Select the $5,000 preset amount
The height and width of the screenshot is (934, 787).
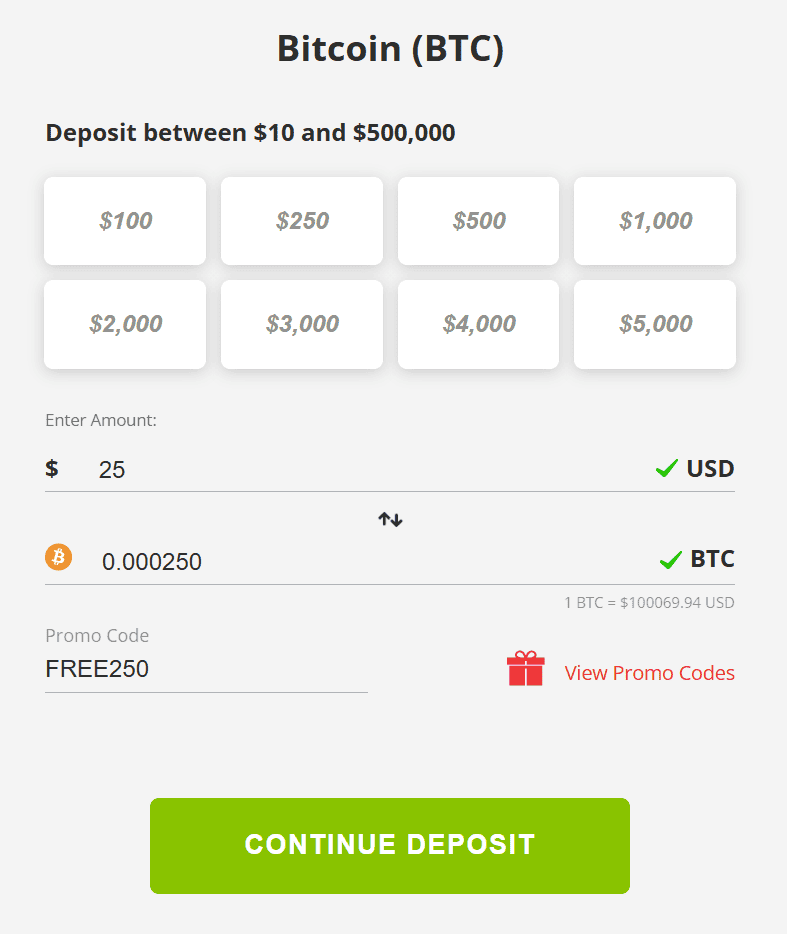[x=654, y=324]
